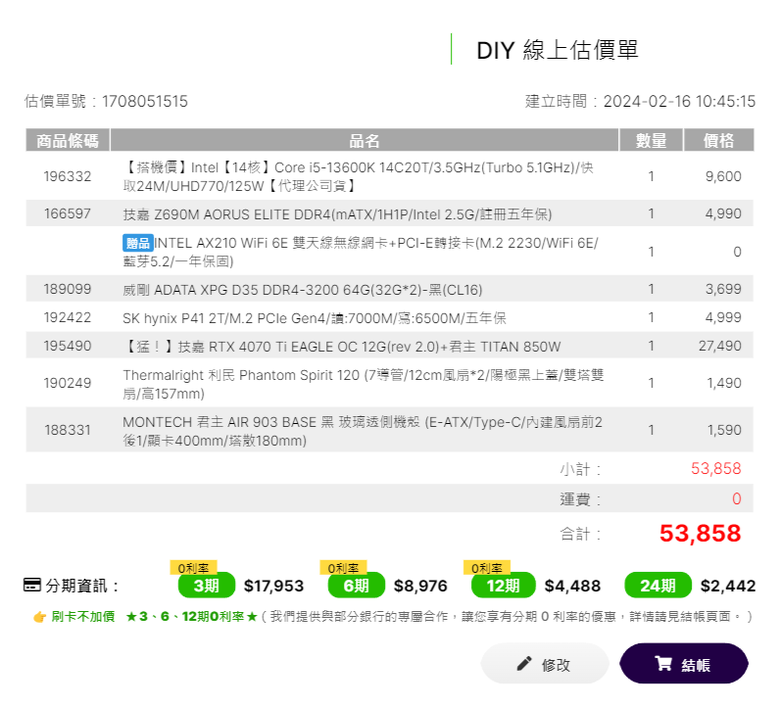Select the 6期 installment badge

point(356,585)
